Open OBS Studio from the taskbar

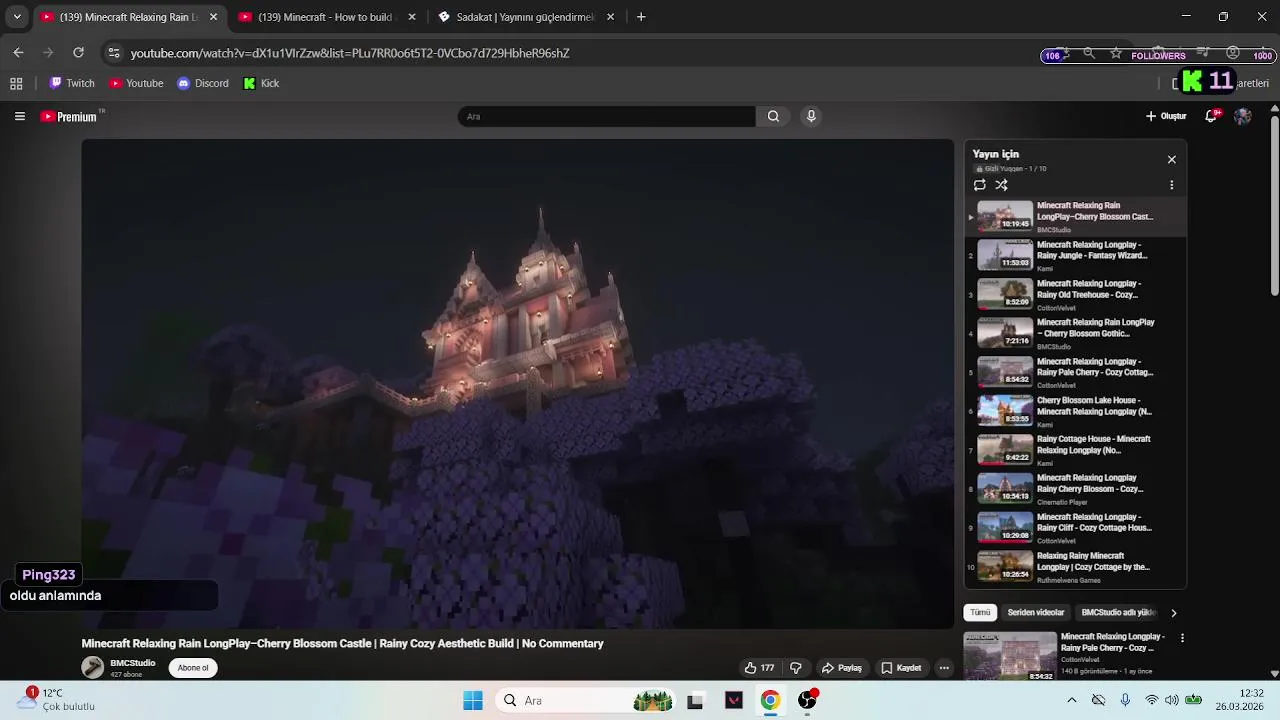pyautogui.click(x=807, y=701)
